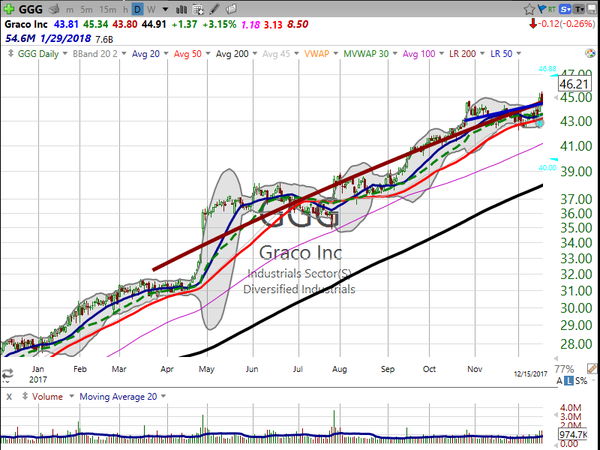
Task: Open the T dropdown button
Action: coord(579,9)
